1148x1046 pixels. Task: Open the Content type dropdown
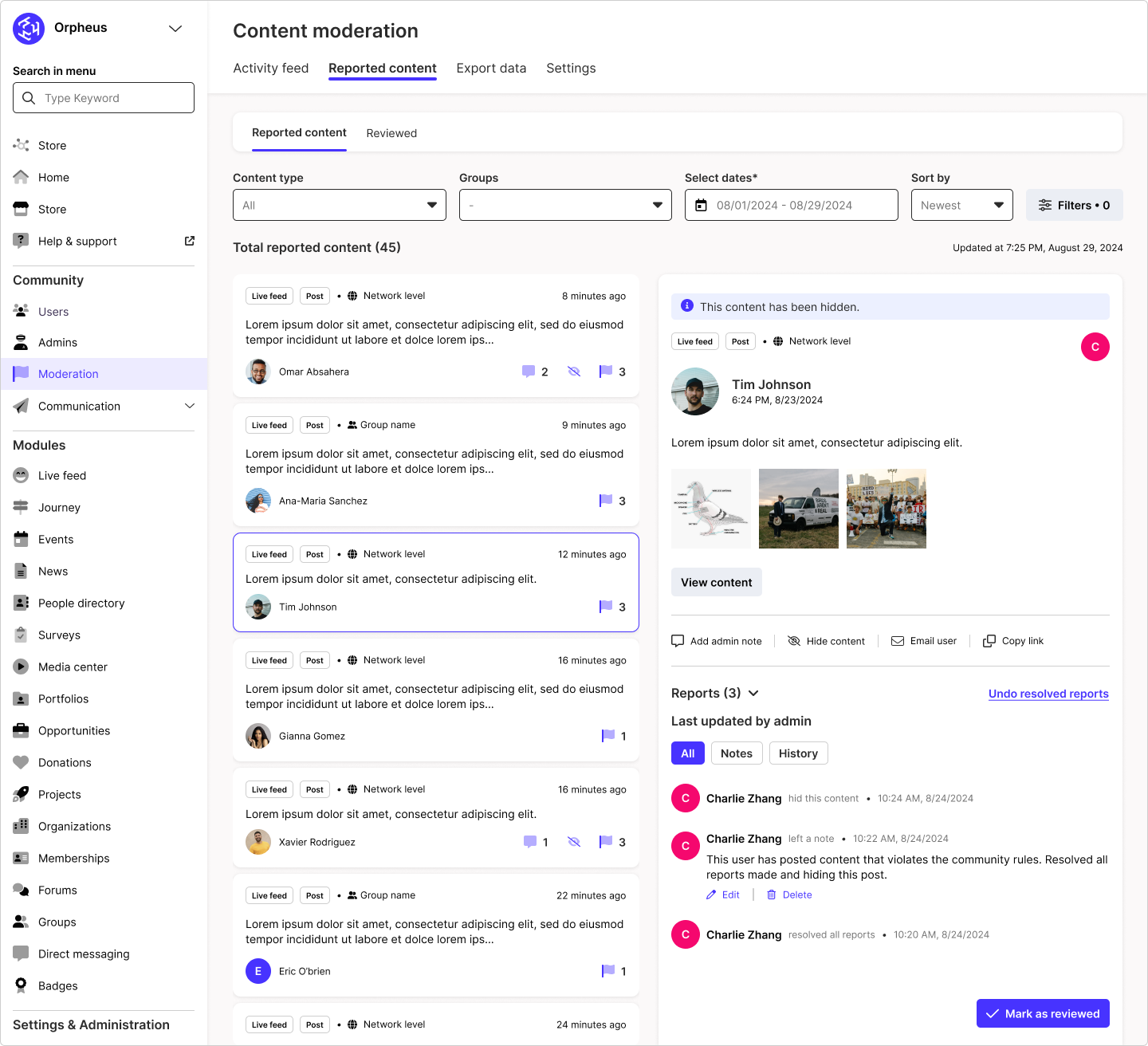click(x=340, y=205)
